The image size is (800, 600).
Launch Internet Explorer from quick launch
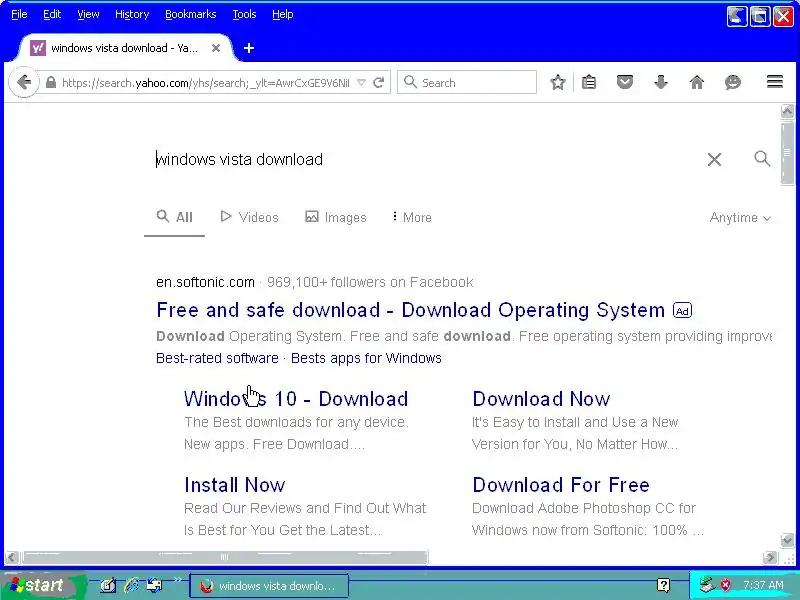coord(132,585)
